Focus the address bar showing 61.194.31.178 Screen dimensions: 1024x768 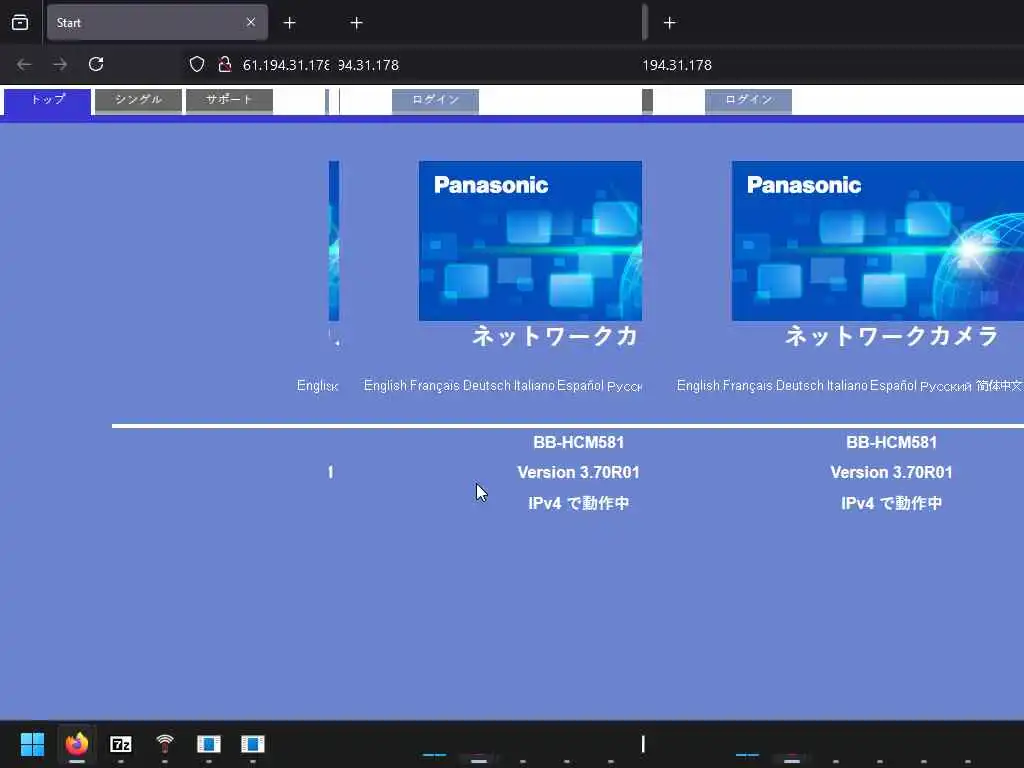[x=285, y=65]
